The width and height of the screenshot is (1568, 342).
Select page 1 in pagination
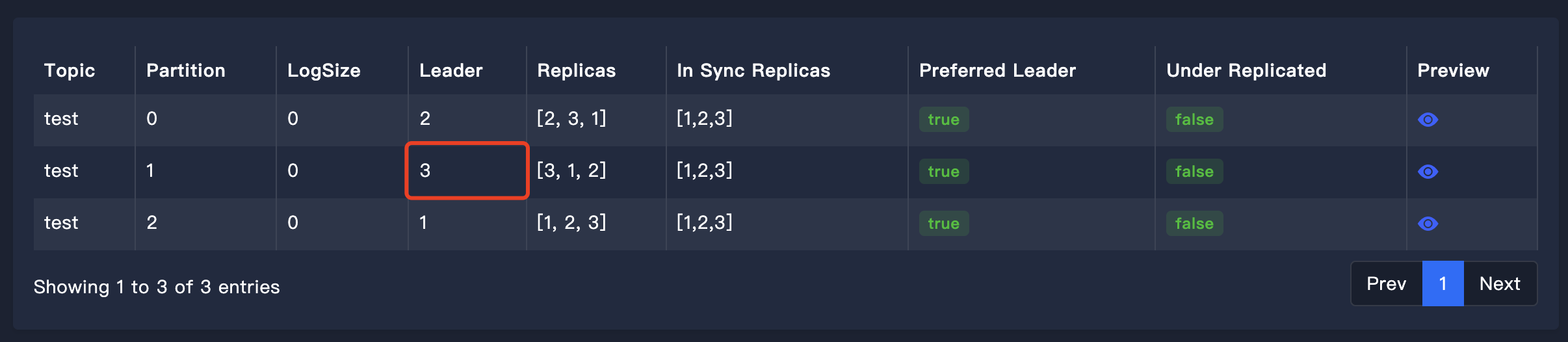(1443, 283)
